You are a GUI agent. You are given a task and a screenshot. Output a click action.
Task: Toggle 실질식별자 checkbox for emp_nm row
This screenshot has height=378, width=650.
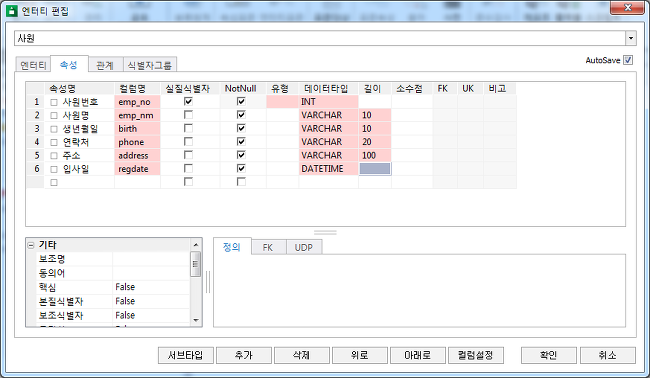tap(188, 115)
